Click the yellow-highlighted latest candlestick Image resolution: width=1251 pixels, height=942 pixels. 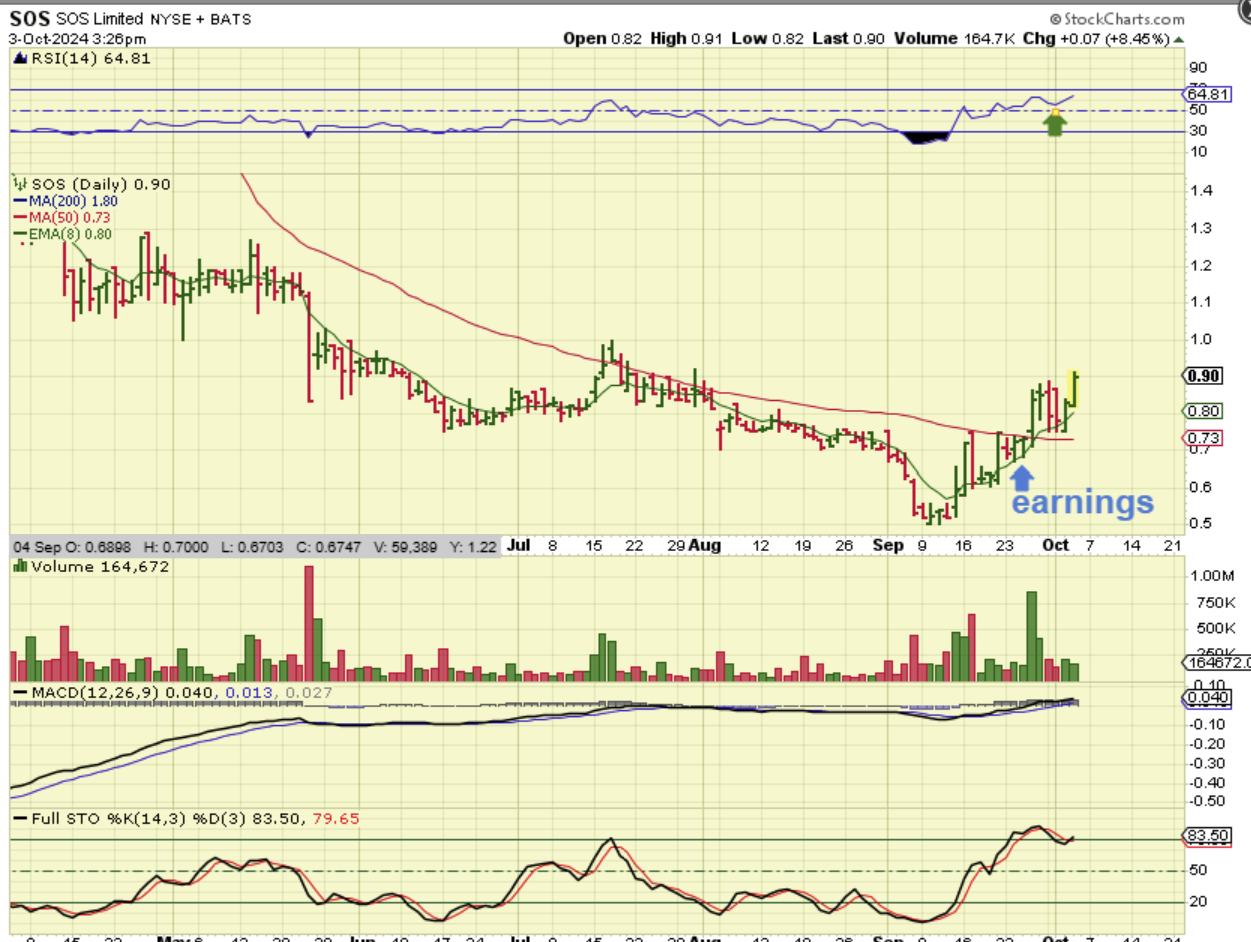[x=1074, y=388]
